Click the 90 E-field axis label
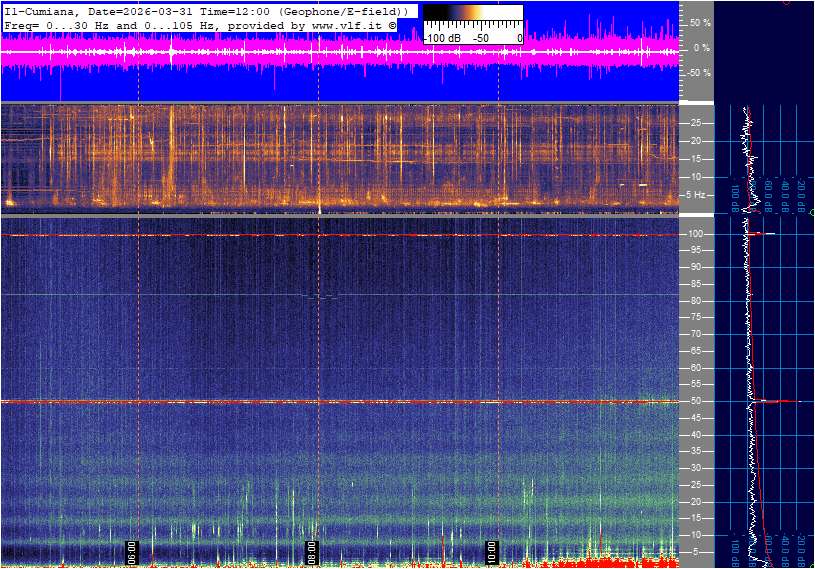815x569 pixels. 695,267
